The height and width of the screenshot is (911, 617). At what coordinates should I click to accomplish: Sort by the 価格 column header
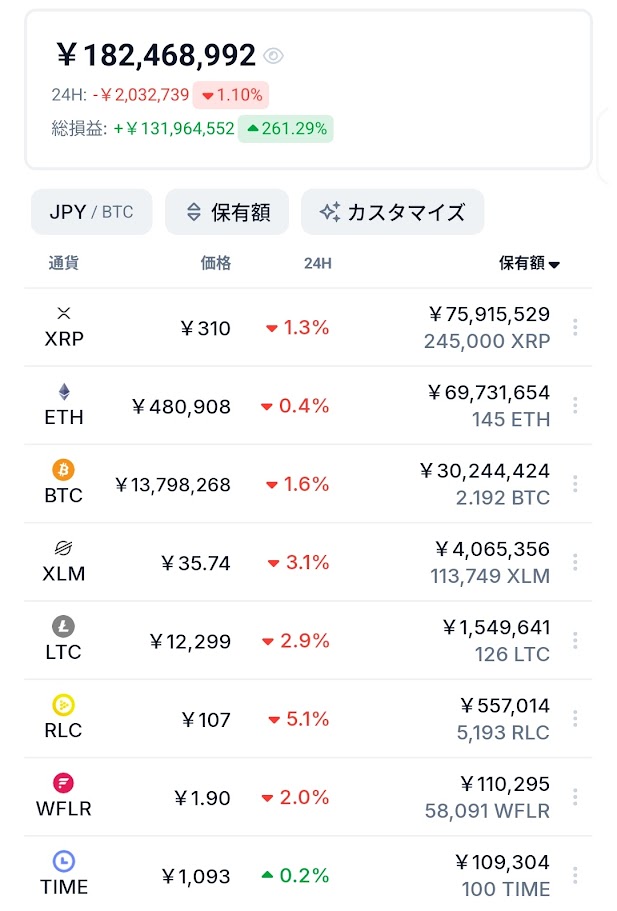215,264
